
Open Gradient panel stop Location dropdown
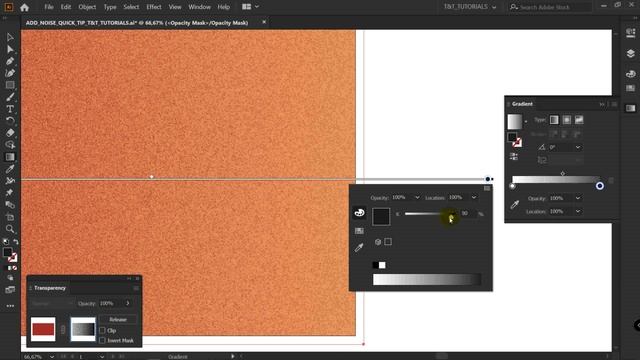click(x=578, y=211)
